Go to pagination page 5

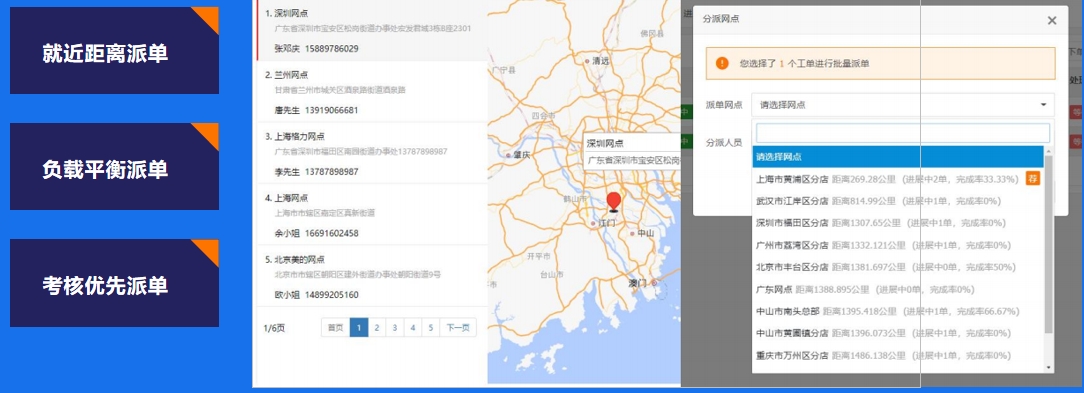[431, 328]
